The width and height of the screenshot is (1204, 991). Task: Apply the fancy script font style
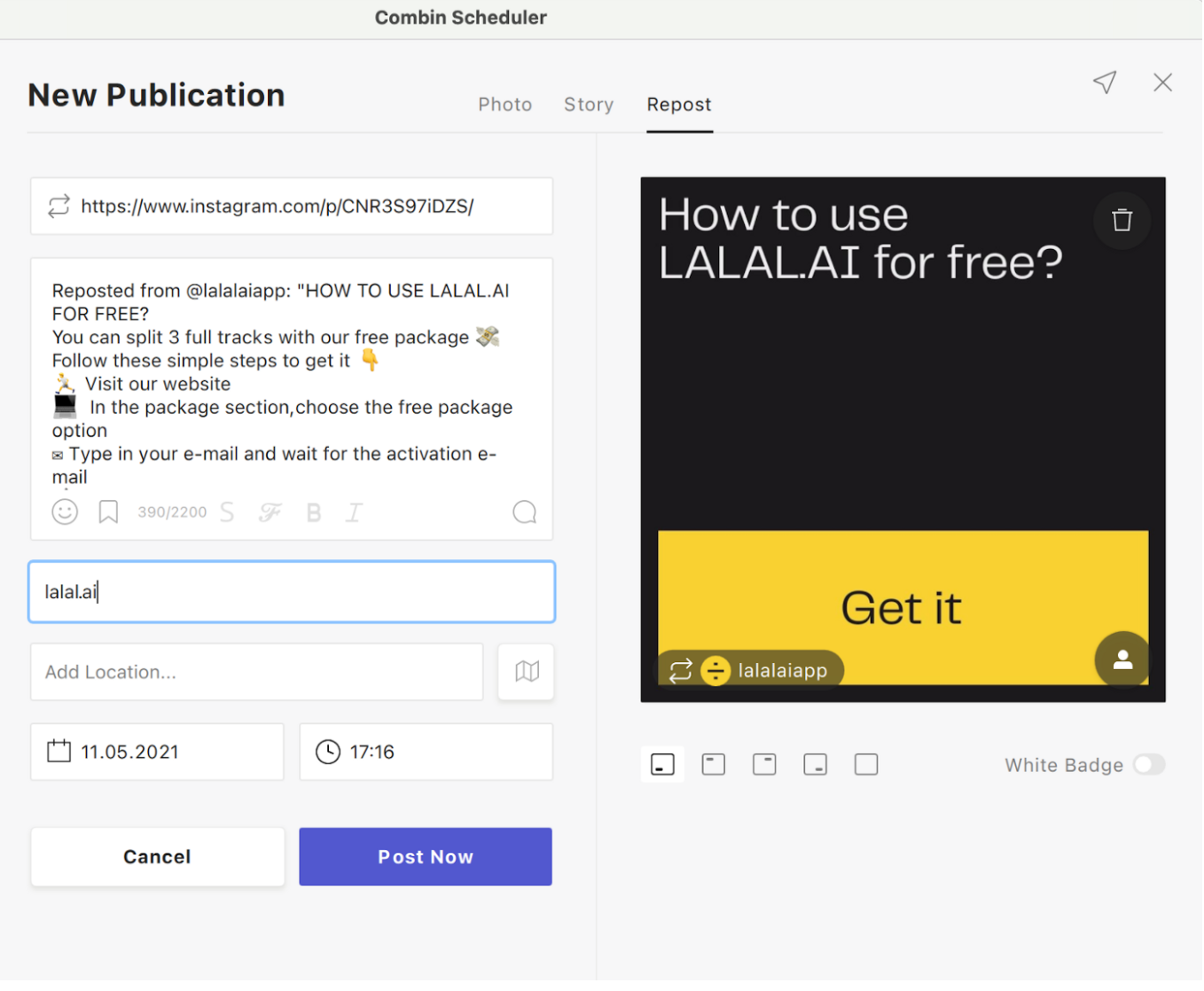click(x=270, y=512)
